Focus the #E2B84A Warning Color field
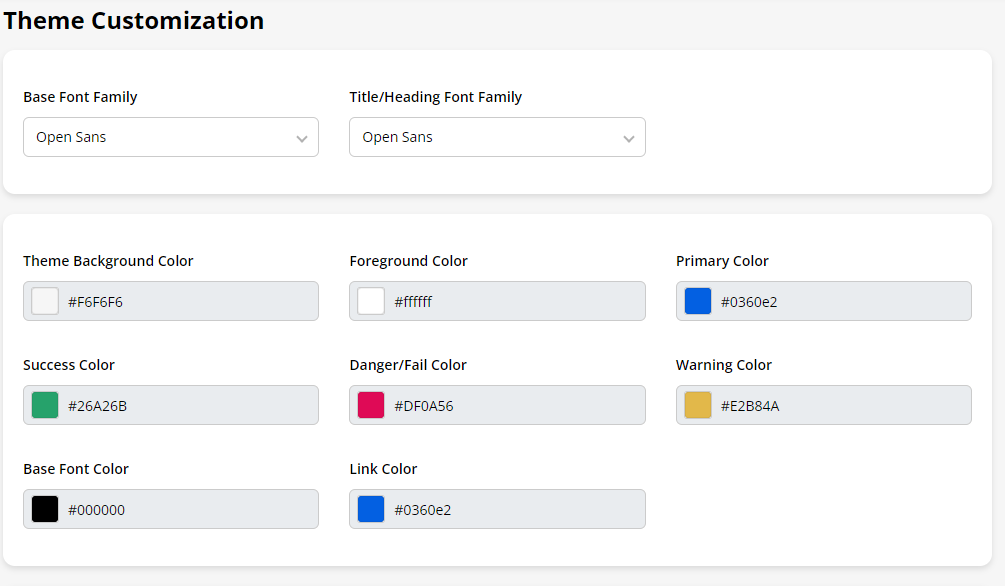1005x586 pixels. (840, 405)
